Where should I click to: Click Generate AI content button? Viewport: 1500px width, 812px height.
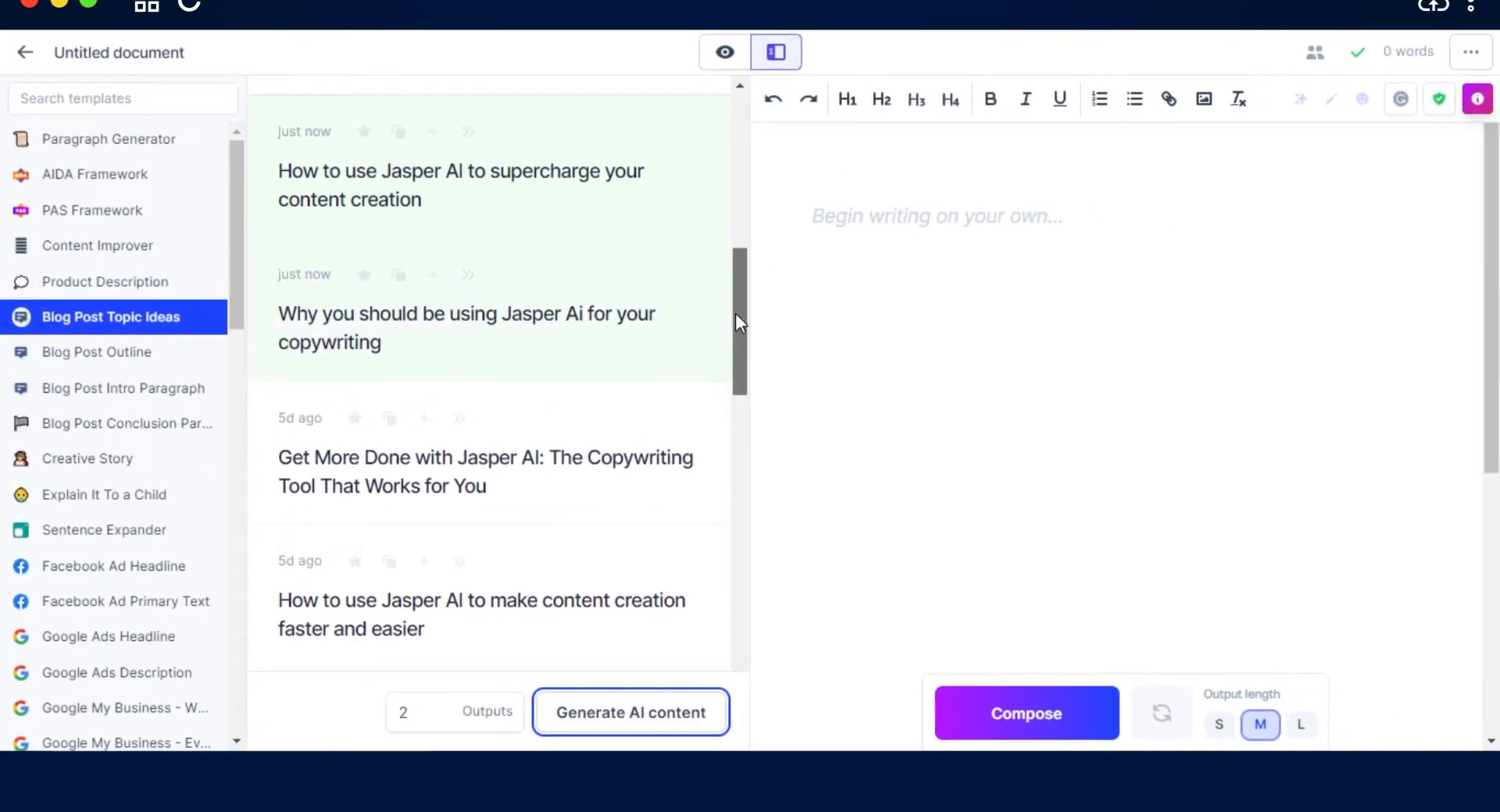(630, 712)
